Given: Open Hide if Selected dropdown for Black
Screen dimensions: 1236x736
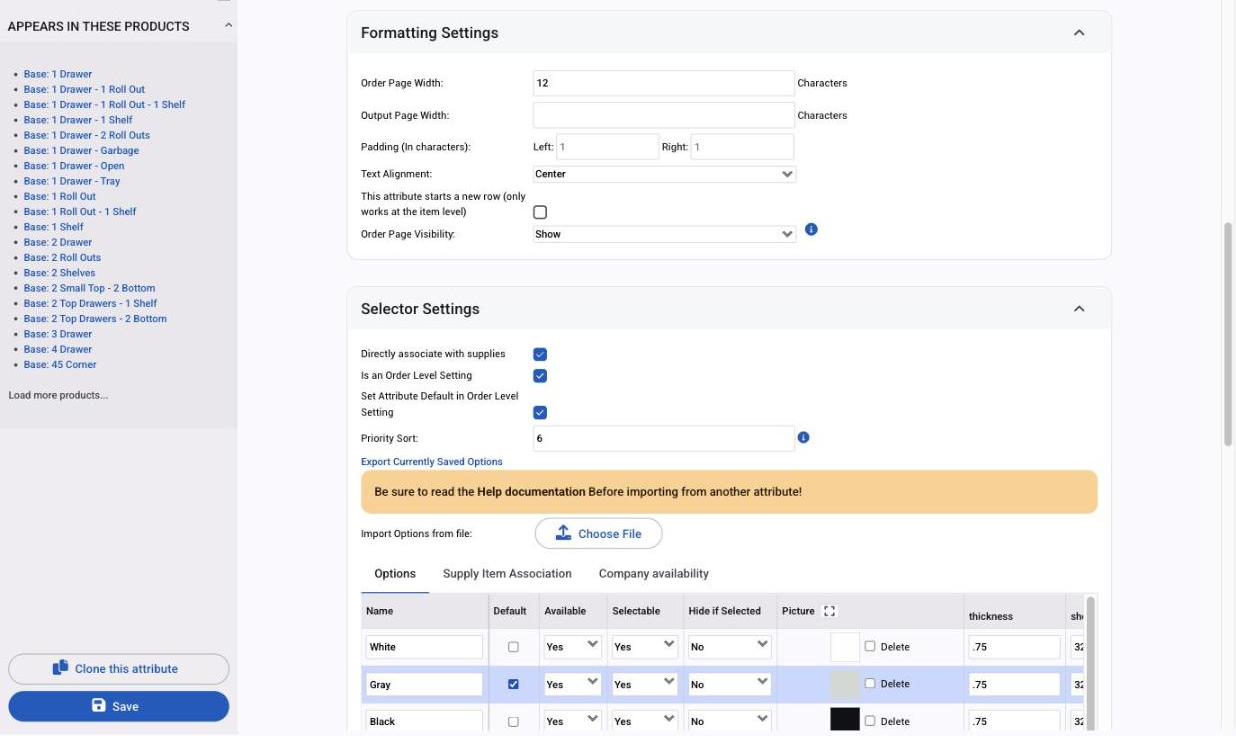Looking at the screenshot, I should pyautogui.click(x=729, y=721).
